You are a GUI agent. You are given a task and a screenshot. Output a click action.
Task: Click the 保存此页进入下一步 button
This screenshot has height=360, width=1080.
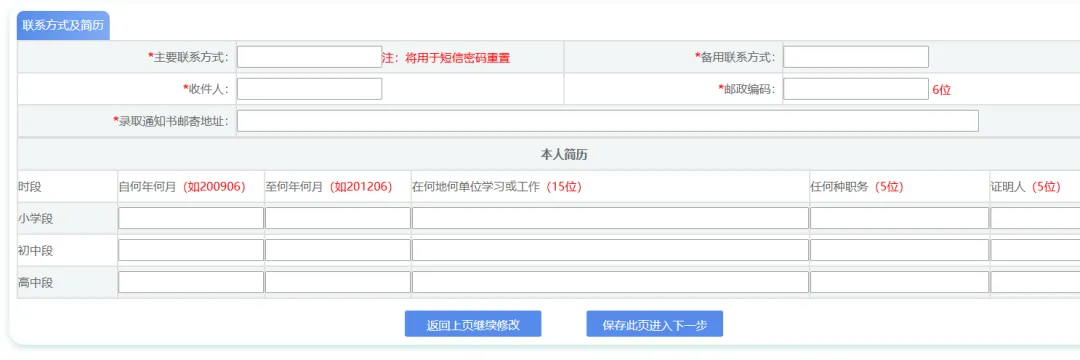(x=655, y=324)
